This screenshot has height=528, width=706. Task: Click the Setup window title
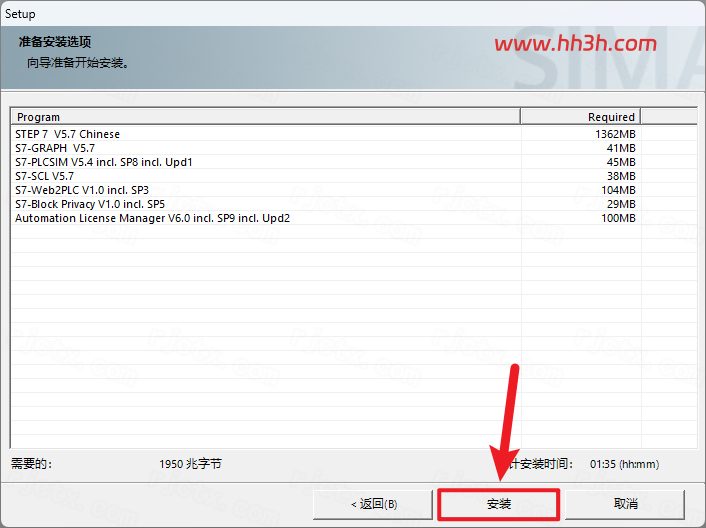(20, 14)
